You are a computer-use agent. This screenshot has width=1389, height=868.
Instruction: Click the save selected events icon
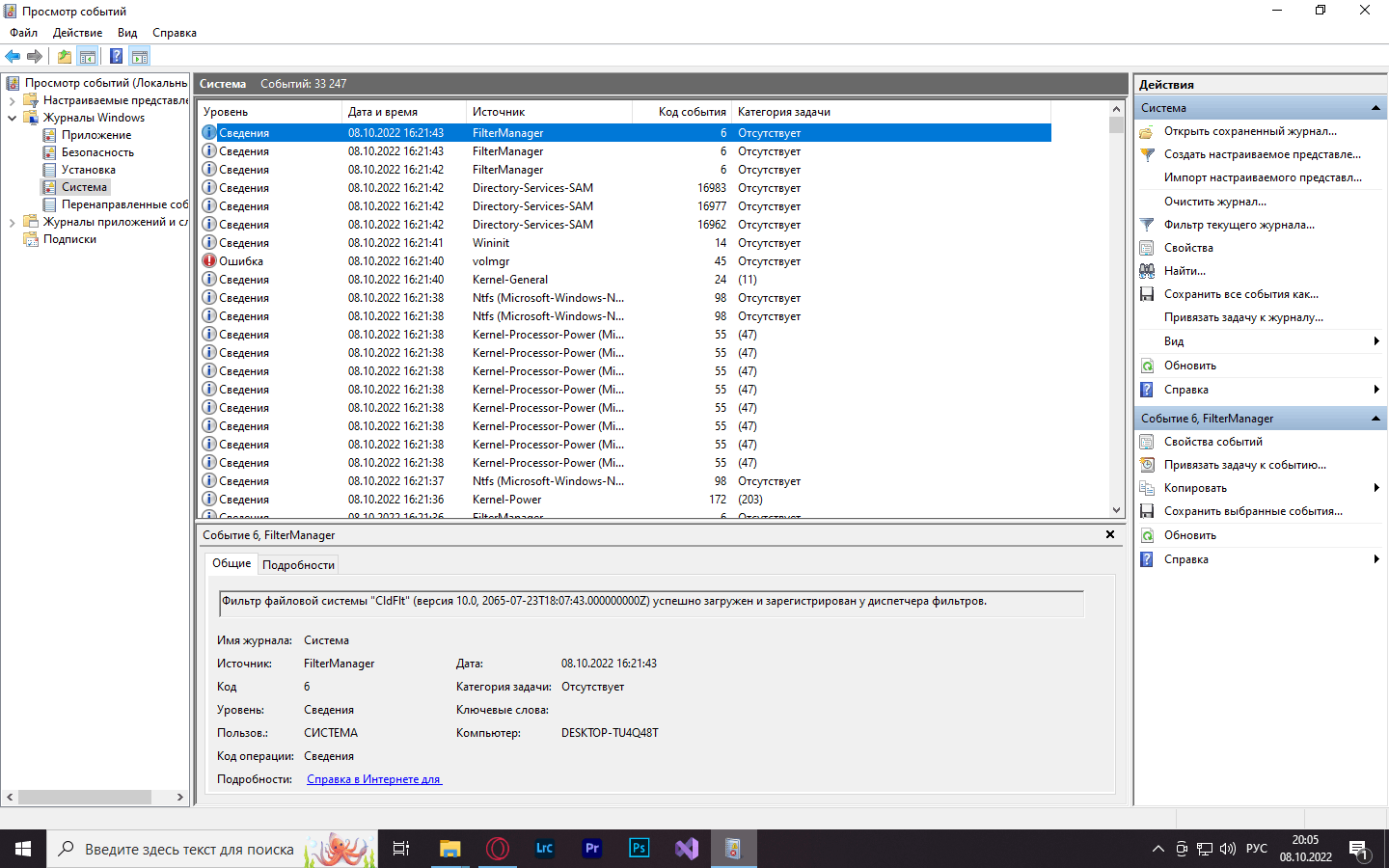1147,511
